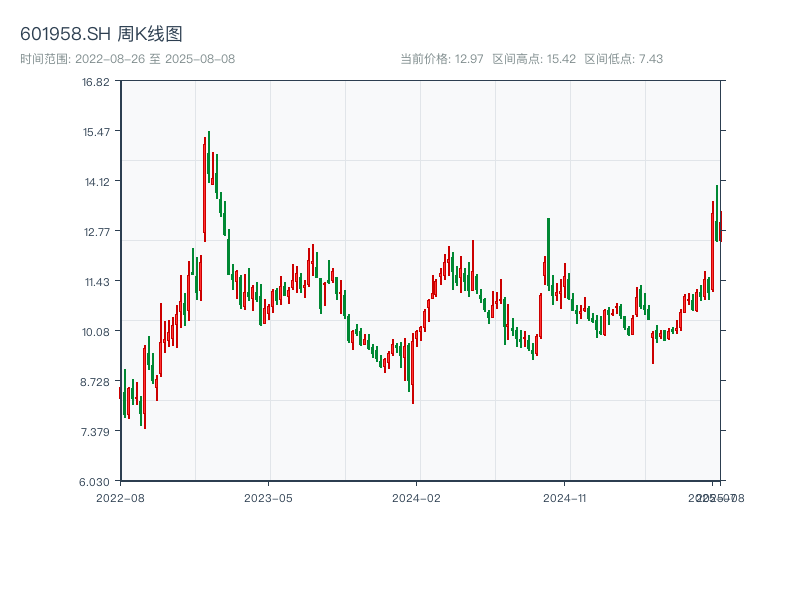
Task: Click the 8.728 y-axis price label
Action: coord(96,382)
